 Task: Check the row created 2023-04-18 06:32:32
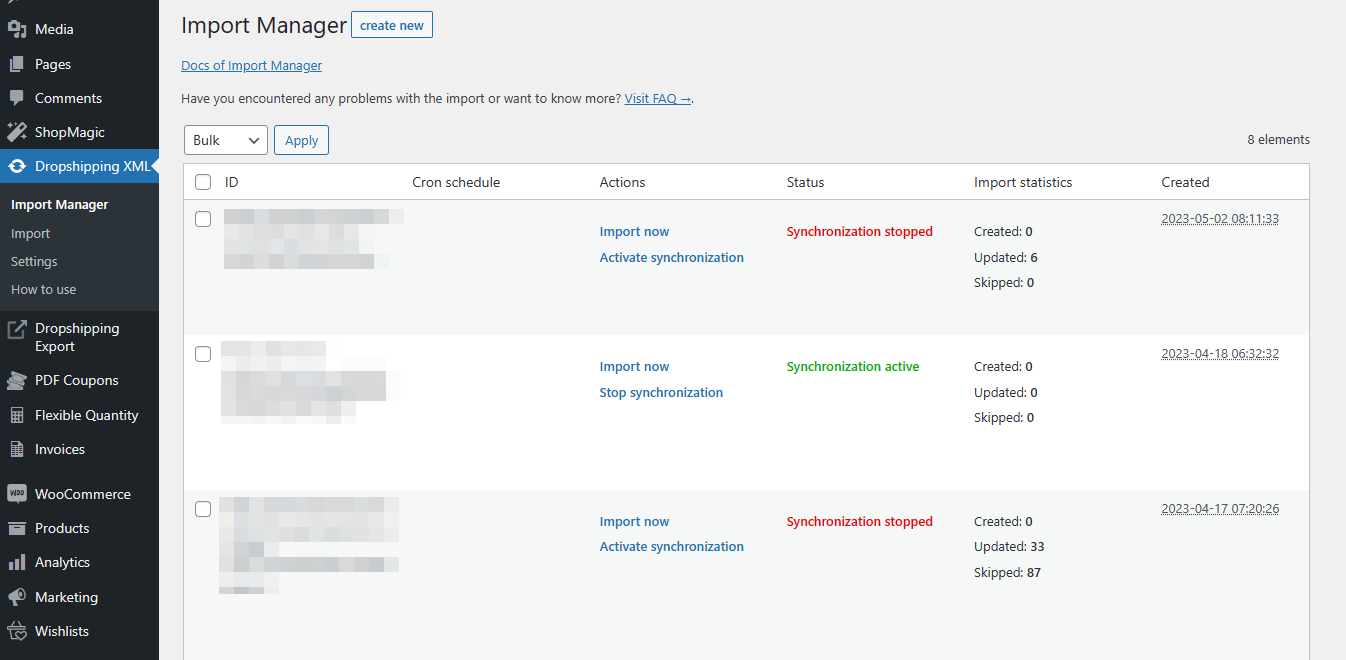203,354
